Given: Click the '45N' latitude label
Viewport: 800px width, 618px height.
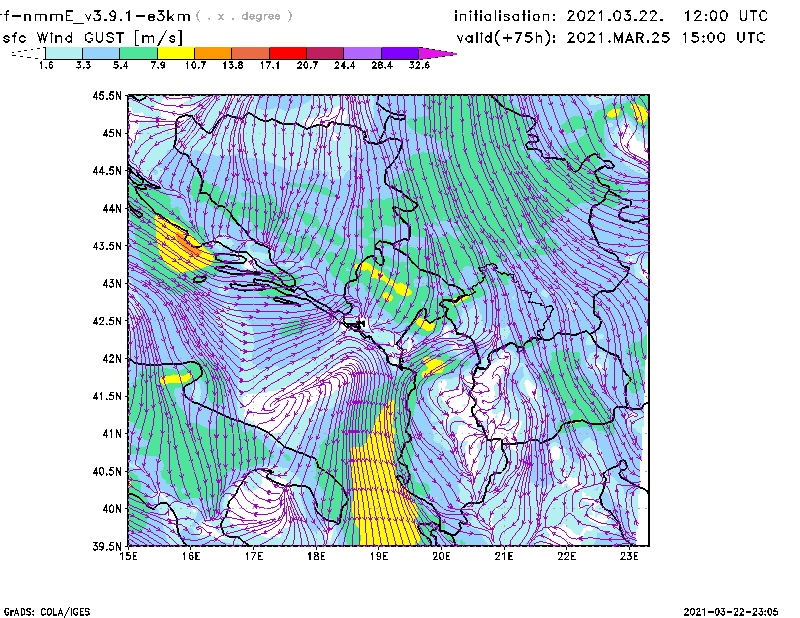Looking at the screenshot, I should click(112, 133).
